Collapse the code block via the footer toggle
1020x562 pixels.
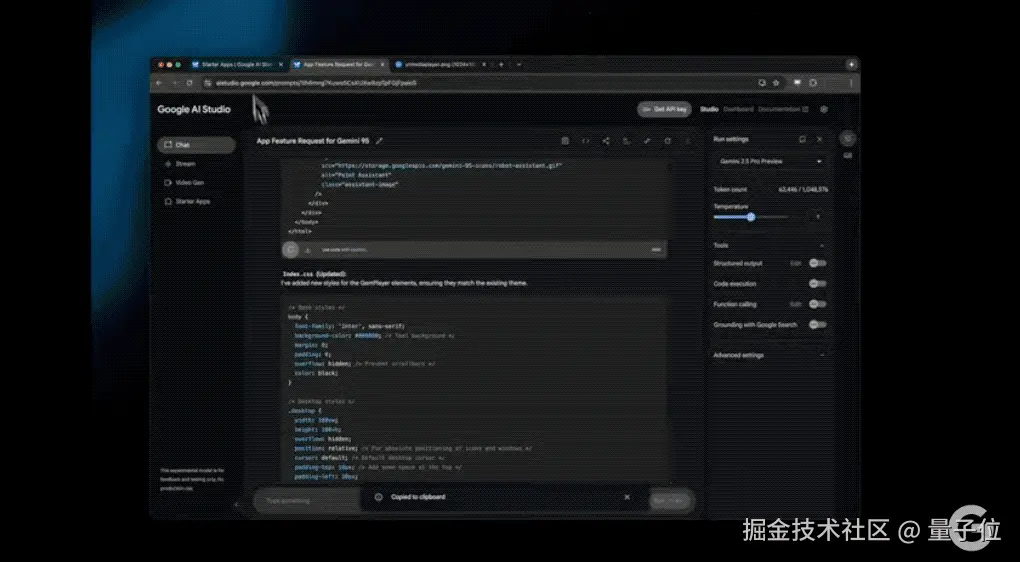tap(656, 250)
